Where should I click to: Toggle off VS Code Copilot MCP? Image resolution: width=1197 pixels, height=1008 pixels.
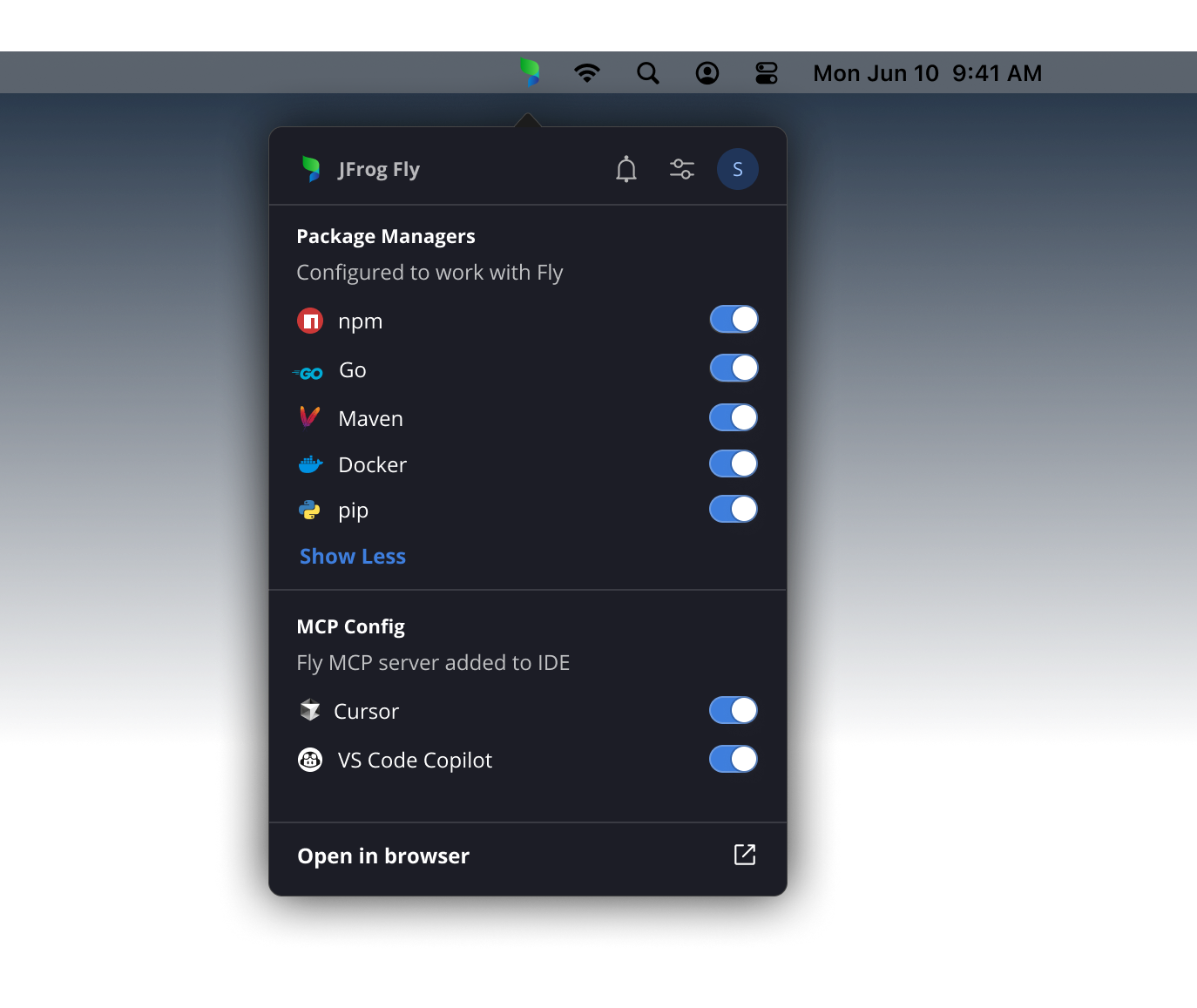point(734,759)
